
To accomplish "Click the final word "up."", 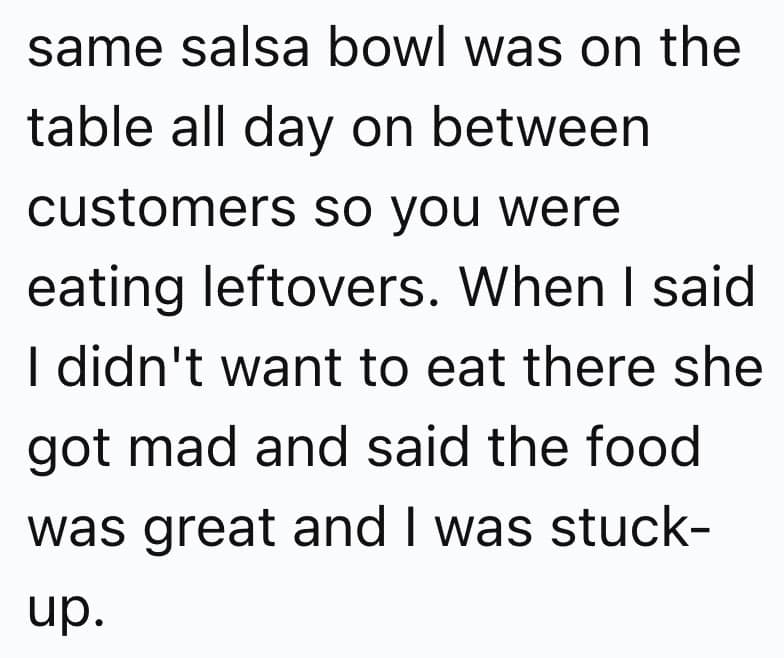I will pyautogui.click(x=63, y=606).
